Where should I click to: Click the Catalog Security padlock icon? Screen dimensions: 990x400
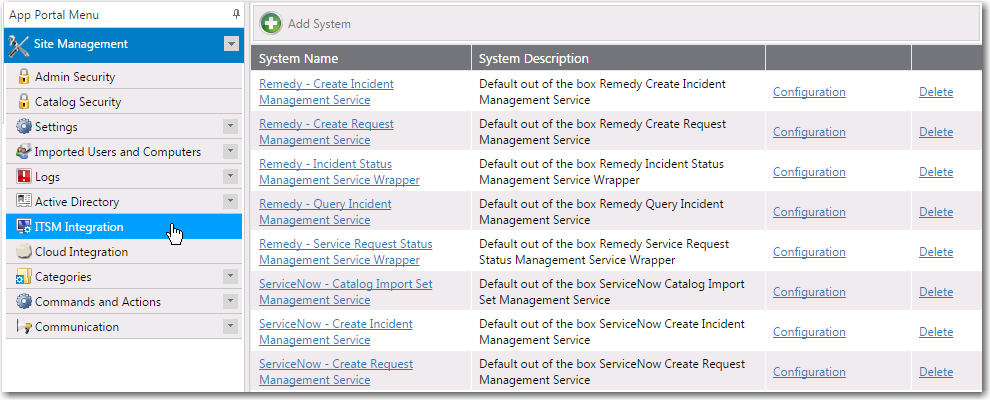[24, 102]
